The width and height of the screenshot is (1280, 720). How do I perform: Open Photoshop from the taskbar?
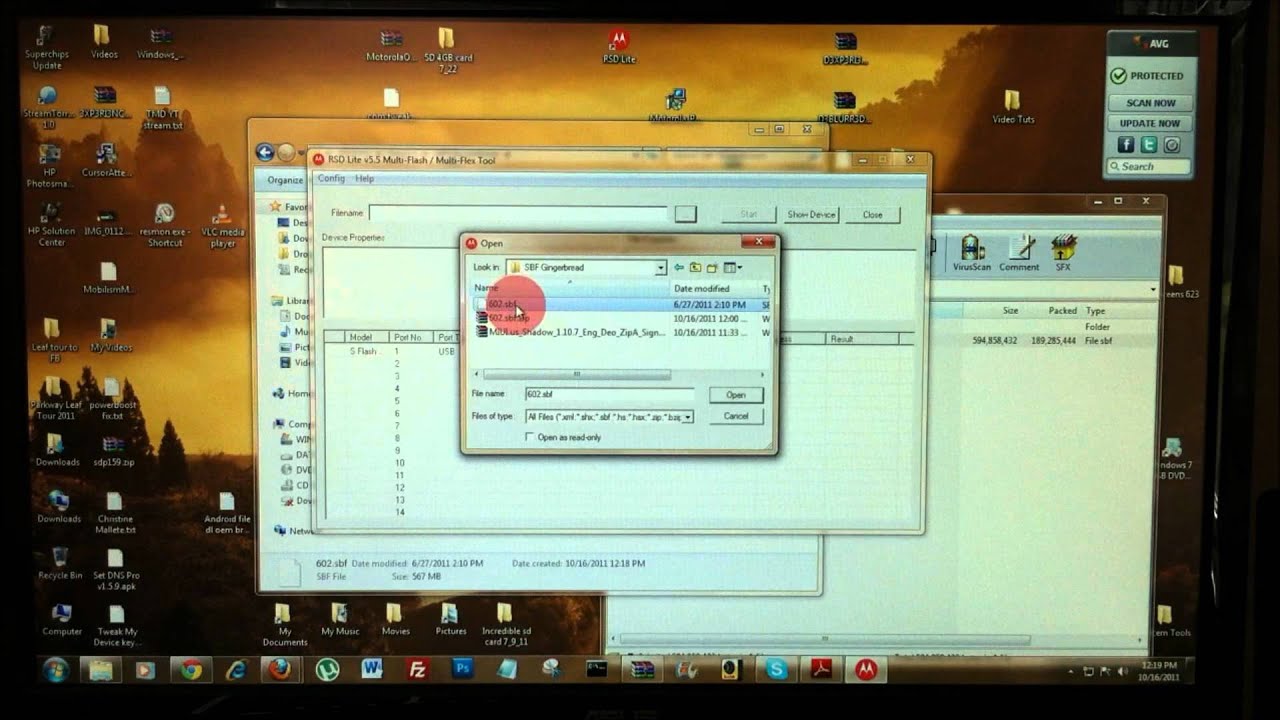point(462,668)
